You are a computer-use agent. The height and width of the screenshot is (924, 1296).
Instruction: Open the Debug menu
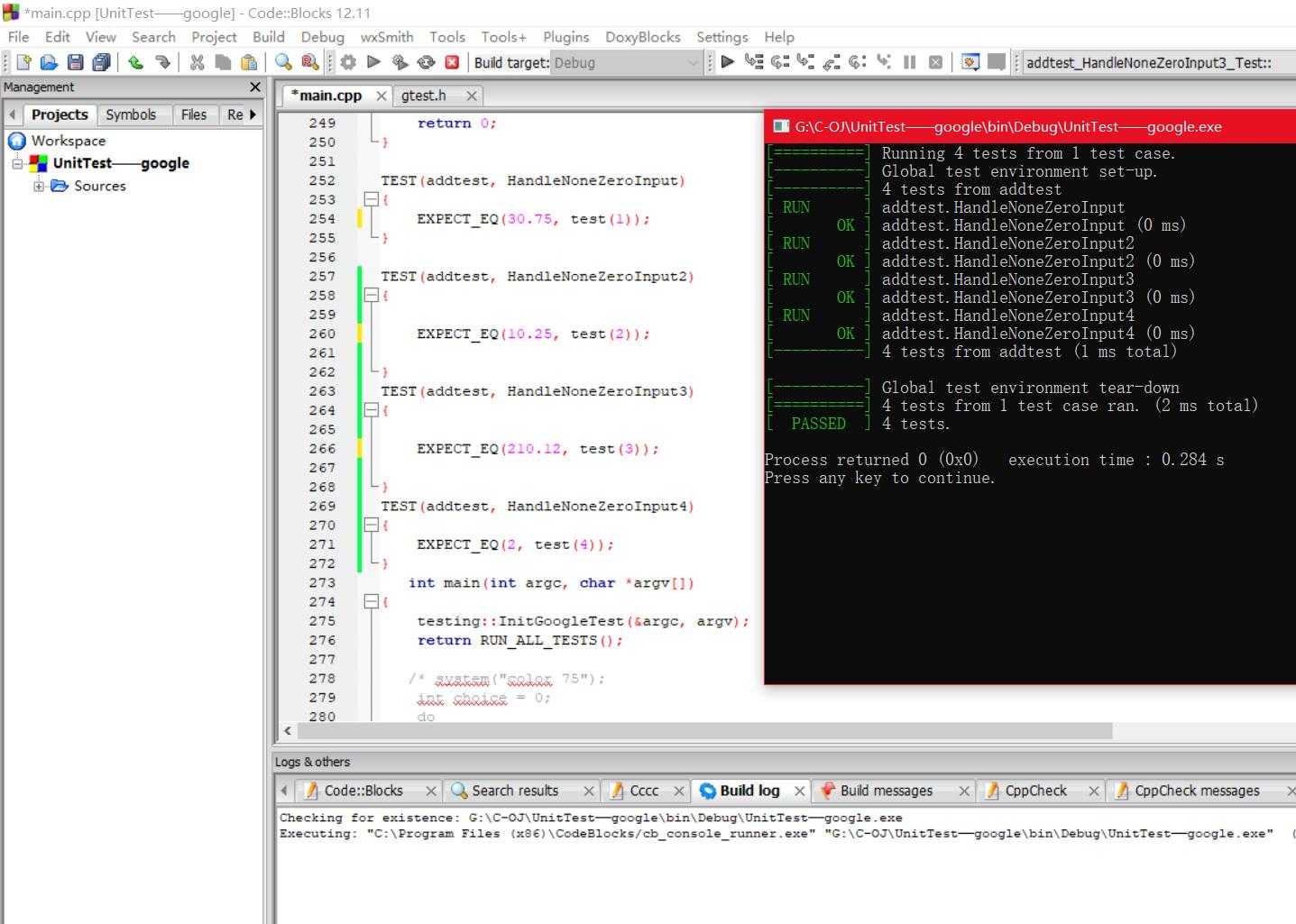pos(323,37)
